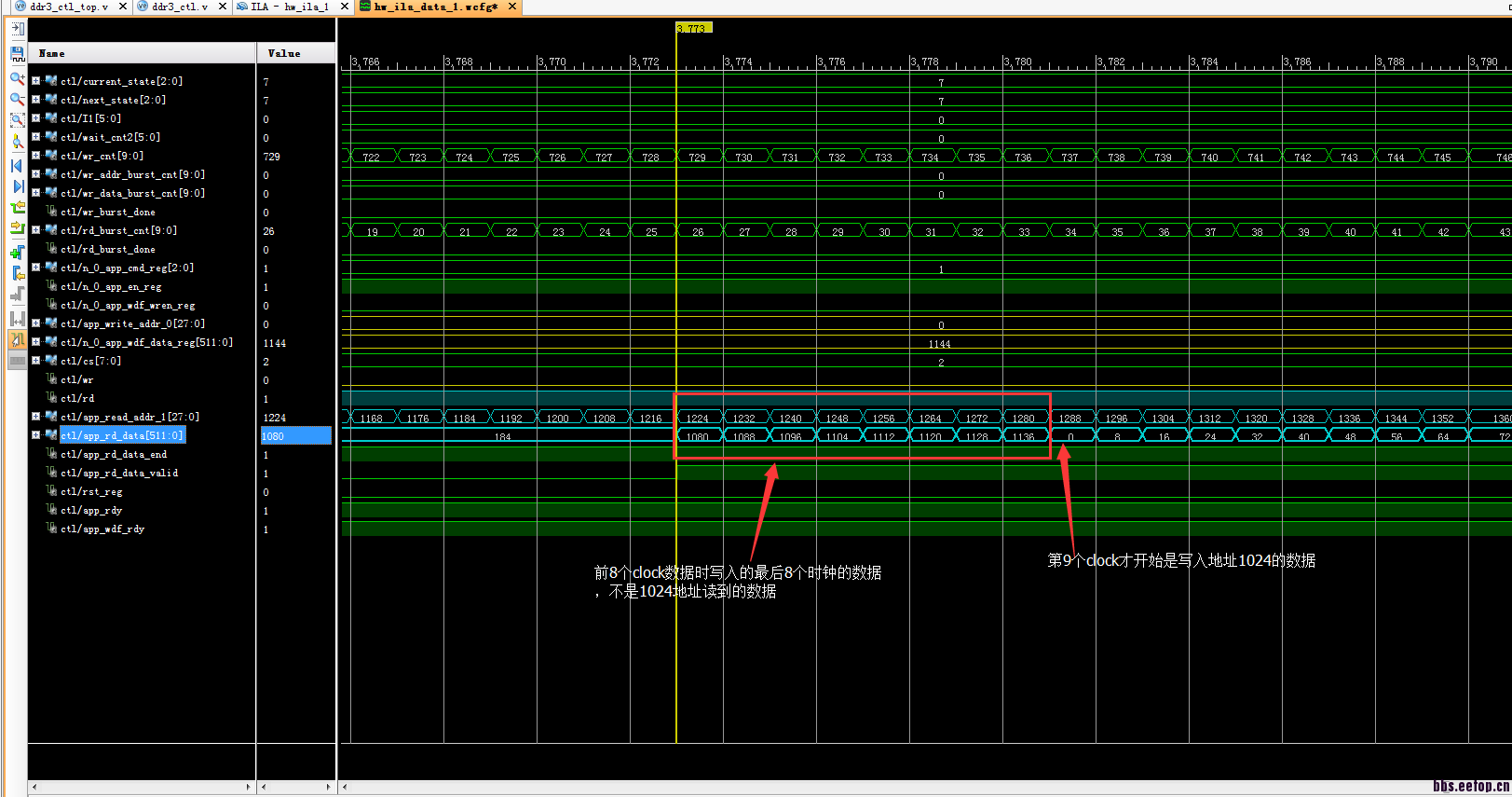The width and height of the screenshot is (1512, 797).
Task: Toggle the snap-to-transition cursor button
Action: coord(17,340)
